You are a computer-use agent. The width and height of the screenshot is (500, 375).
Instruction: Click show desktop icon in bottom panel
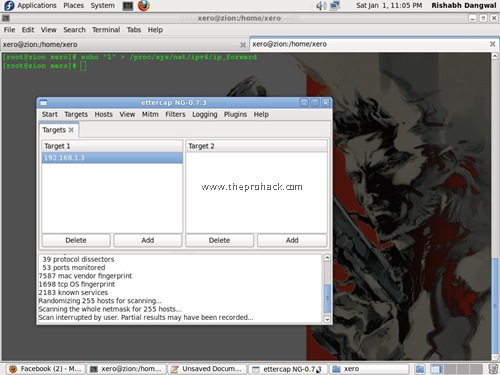pos(420,369)
